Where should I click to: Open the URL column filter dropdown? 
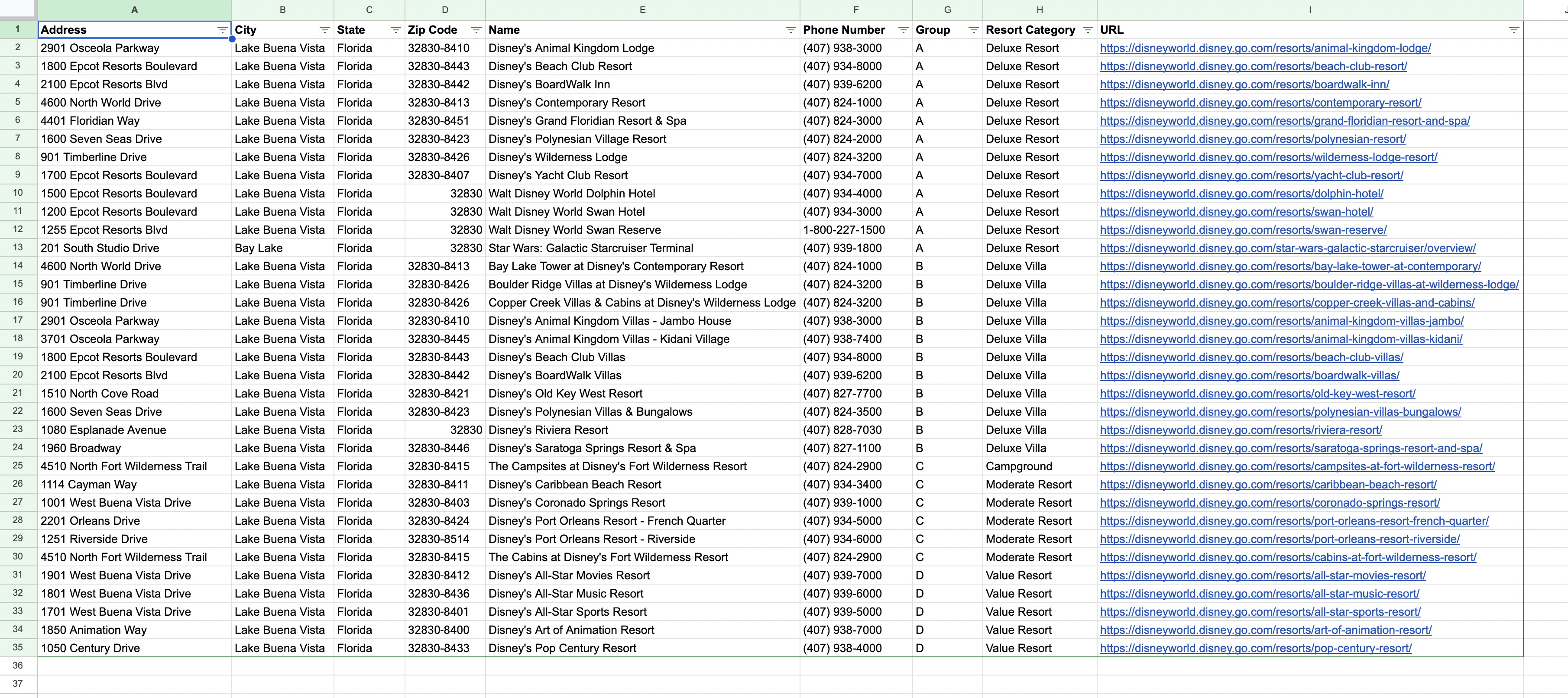(1514, 30)
